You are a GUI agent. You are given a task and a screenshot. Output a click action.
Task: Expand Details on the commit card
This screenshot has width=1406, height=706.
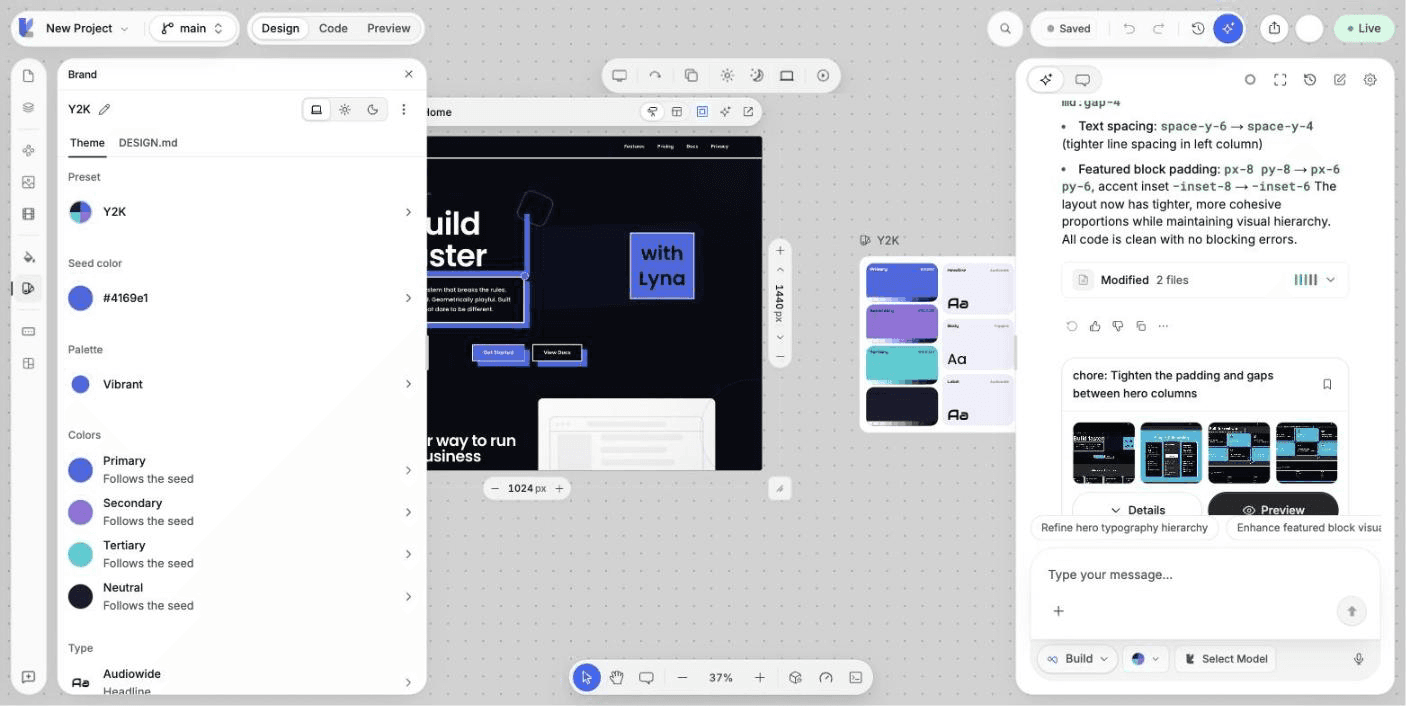[x=1137, y=506]
